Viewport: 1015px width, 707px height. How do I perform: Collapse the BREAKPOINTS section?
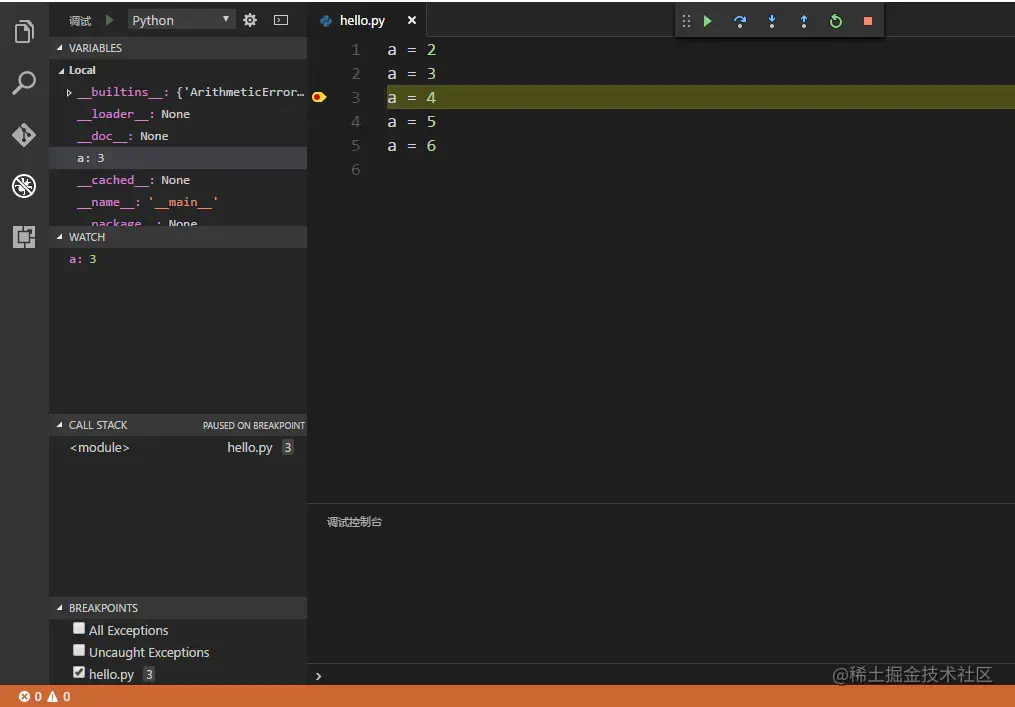pyautogui.click(x=60, y=608)
